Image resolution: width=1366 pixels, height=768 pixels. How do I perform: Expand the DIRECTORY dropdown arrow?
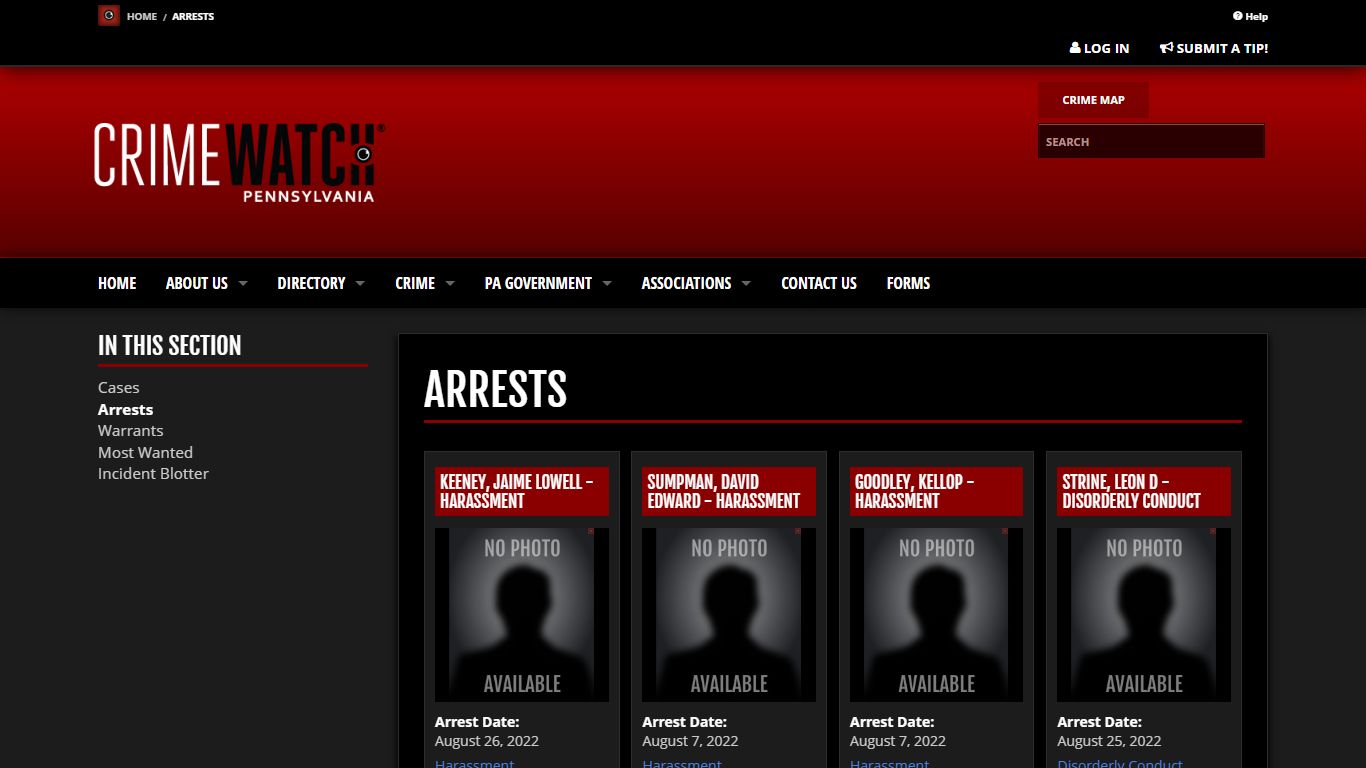pos(360,284)
